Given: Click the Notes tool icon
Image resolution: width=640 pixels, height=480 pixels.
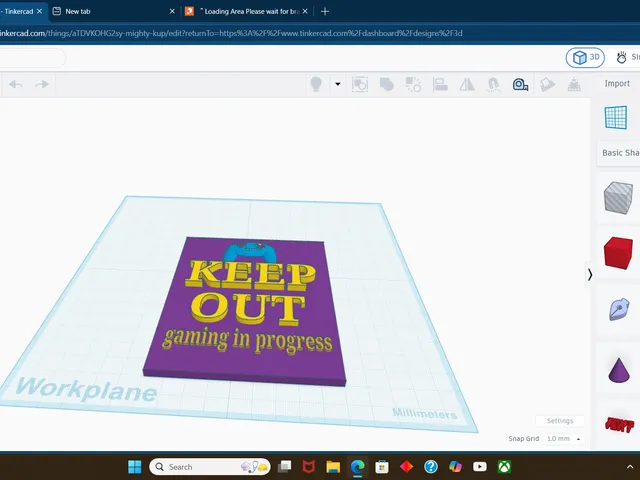Looking at the screenshot, I should point(547,84).
